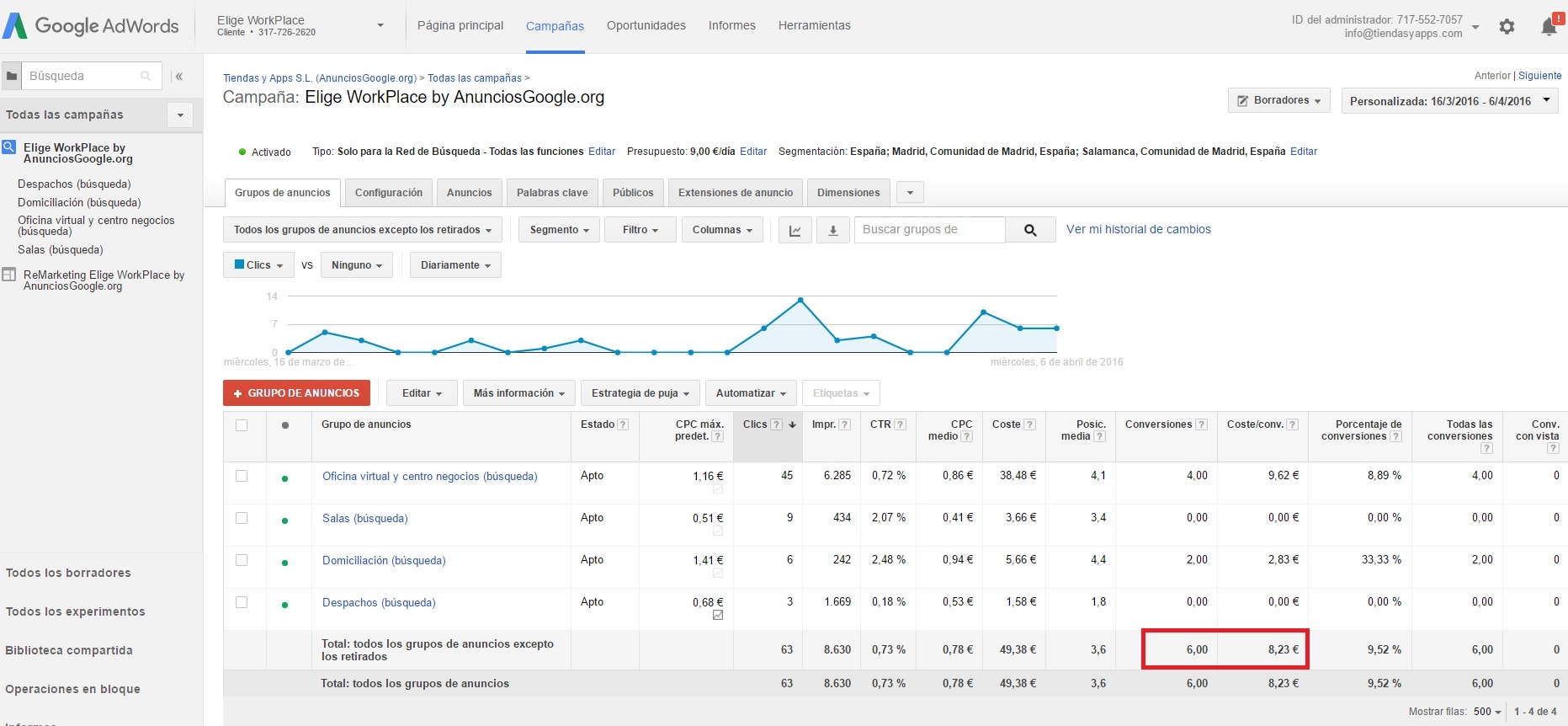Screen dimensions: 1568x726
Task: Switch to the Palabras clave tab
Action: 552,193
